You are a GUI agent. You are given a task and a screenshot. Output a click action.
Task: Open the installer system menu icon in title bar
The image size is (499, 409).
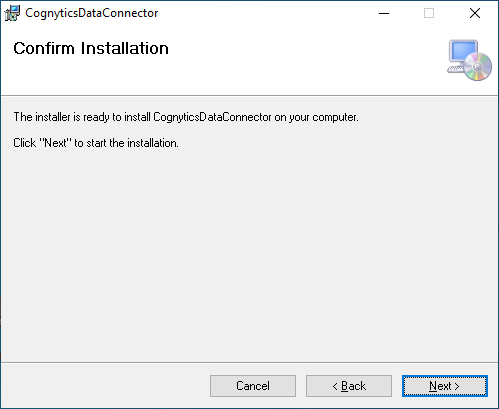pos(12,13)
